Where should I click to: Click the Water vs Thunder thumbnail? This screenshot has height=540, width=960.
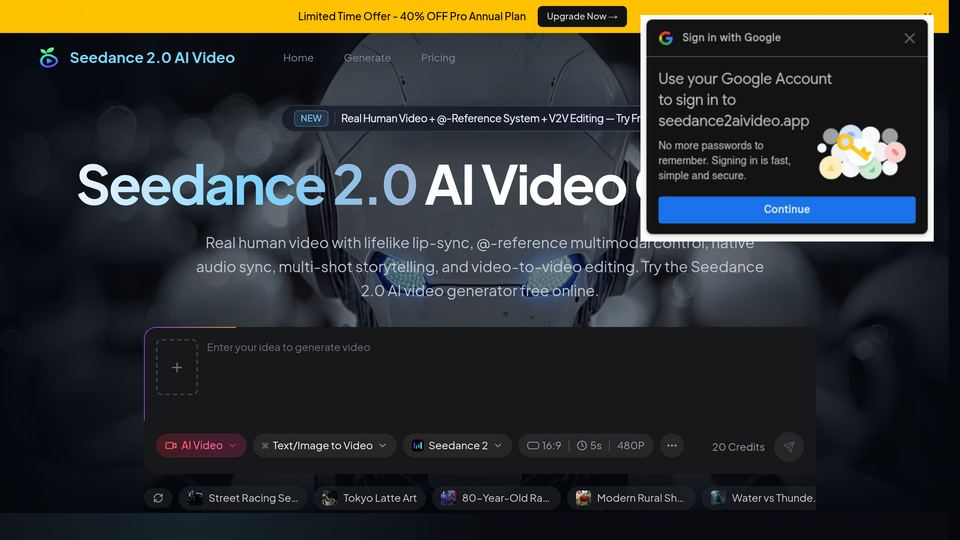point(718,498)
